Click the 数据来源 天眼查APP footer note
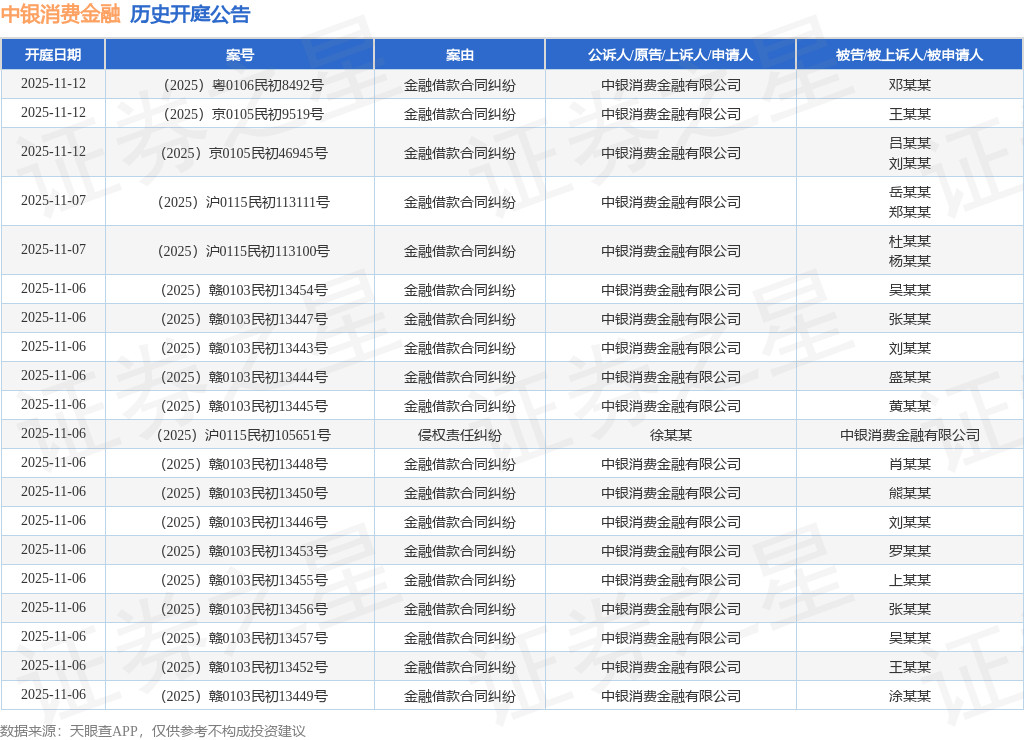 153,731
